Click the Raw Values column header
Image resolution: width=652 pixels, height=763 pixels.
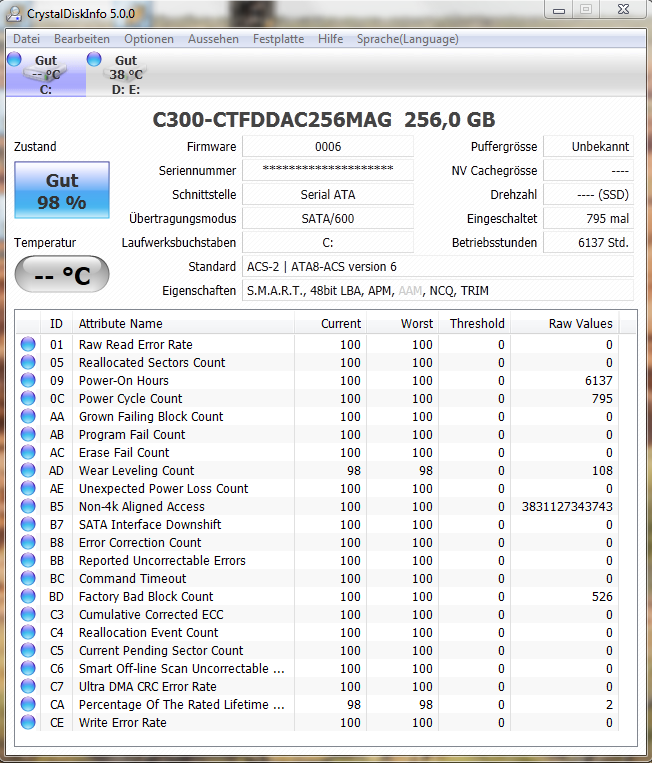coord(564,324)
